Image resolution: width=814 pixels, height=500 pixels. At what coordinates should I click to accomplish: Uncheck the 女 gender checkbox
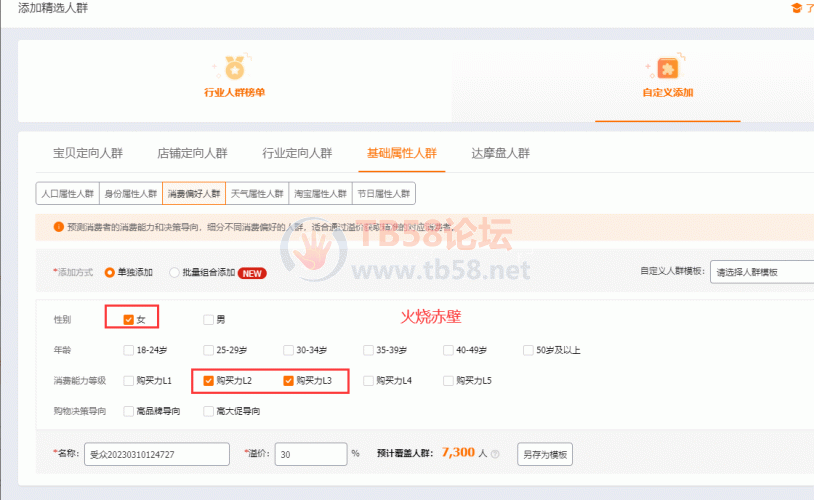[128, 320]
